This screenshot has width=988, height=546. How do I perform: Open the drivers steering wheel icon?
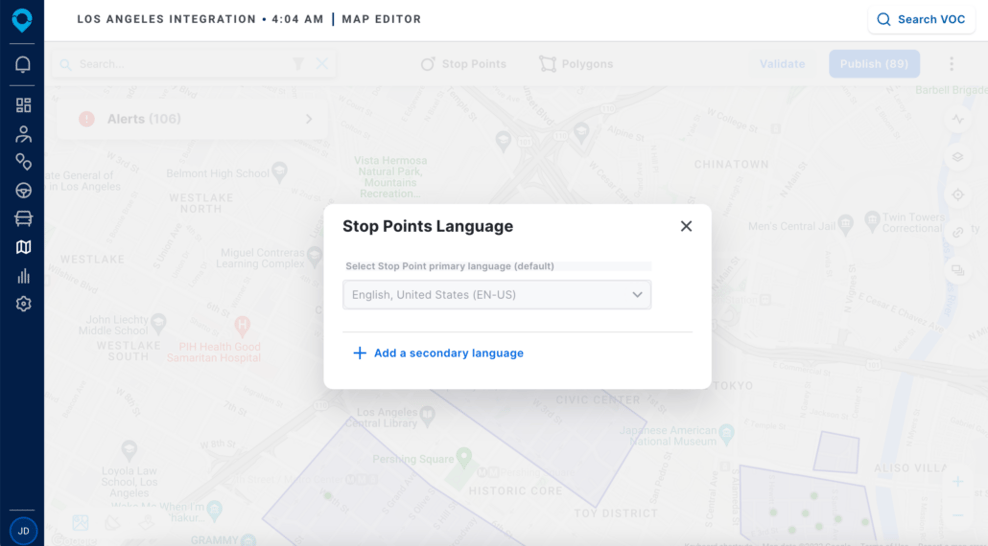[x=23, y=190]
